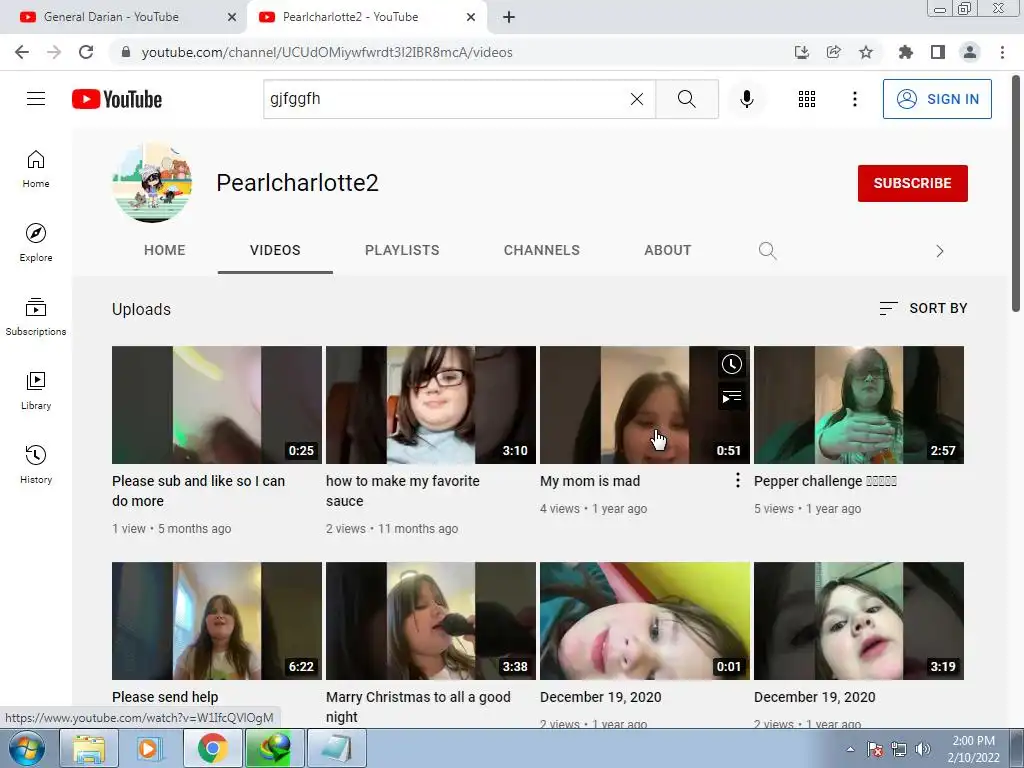Viewport: 1024px width, 768px height.
Task: Open video titled Please send help
Action: pyautogui.click(x=165, y=697)
